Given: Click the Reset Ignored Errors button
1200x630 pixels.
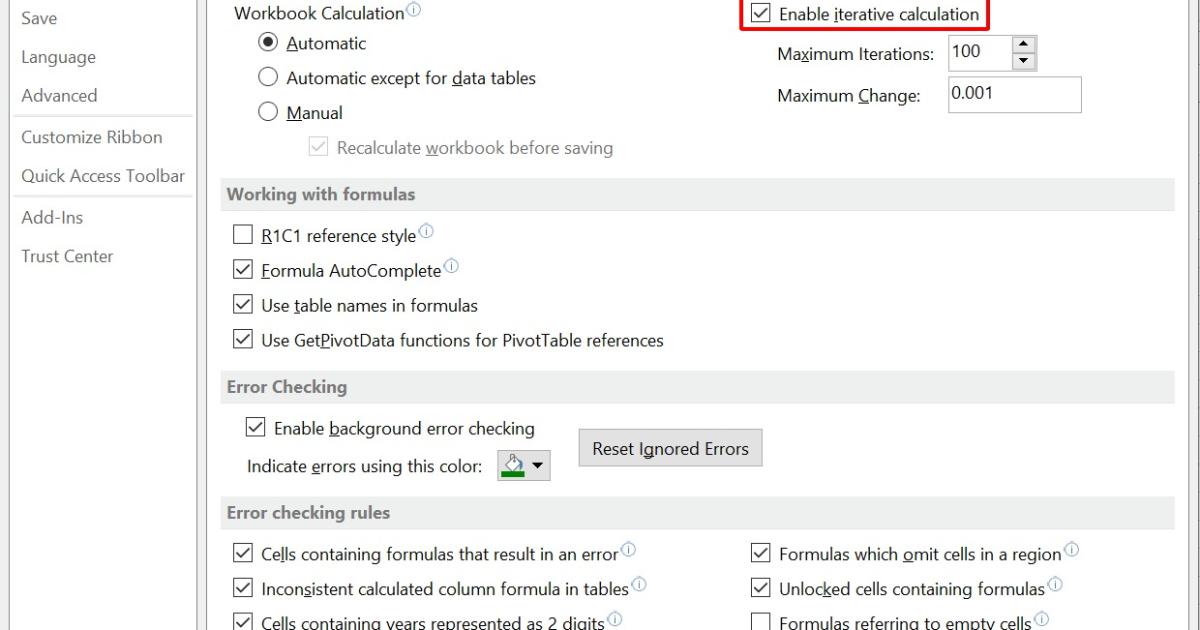Looking at the screenshot, I should 670,448.
